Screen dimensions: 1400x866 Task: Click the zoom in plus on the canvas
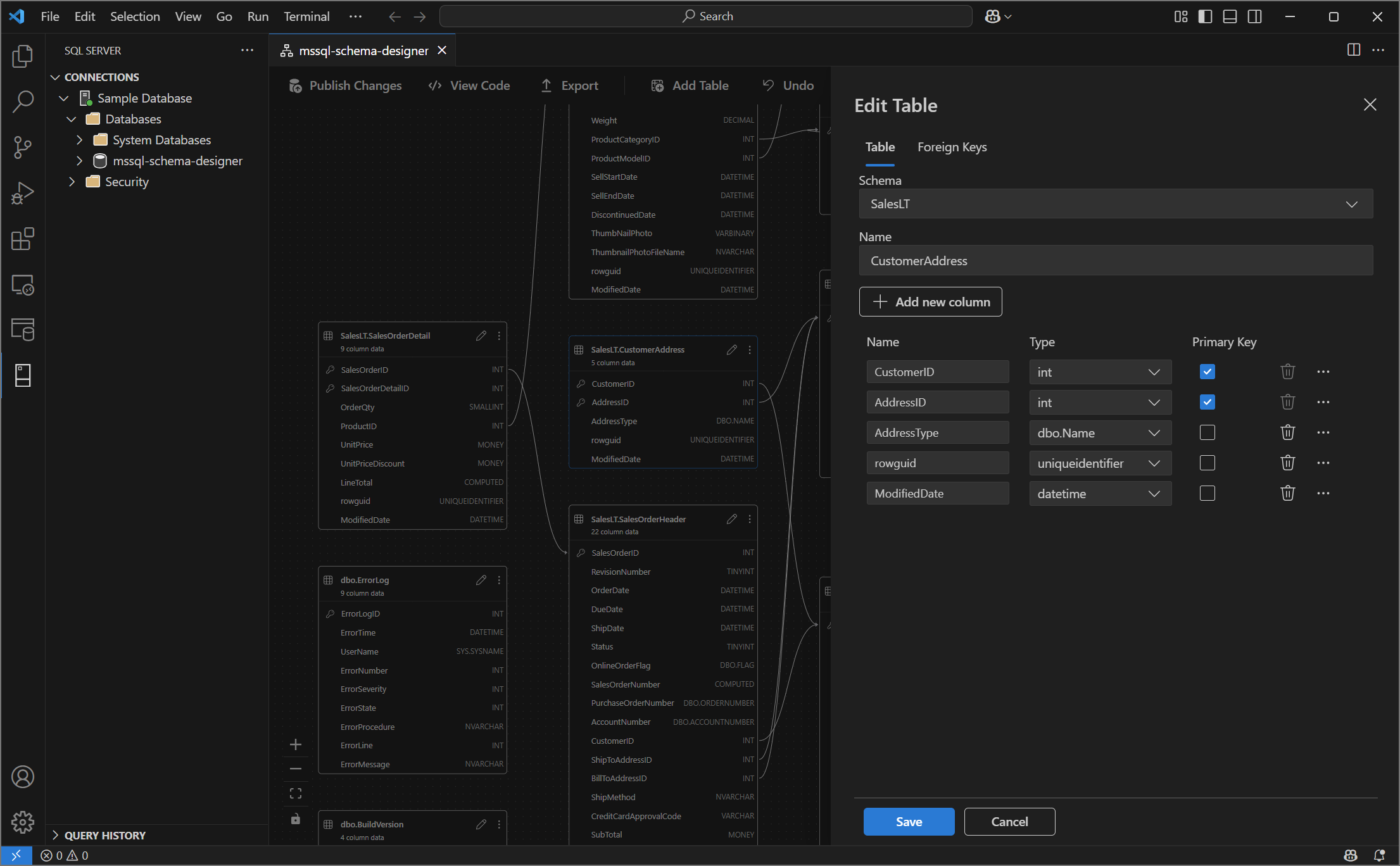point(296,744)
